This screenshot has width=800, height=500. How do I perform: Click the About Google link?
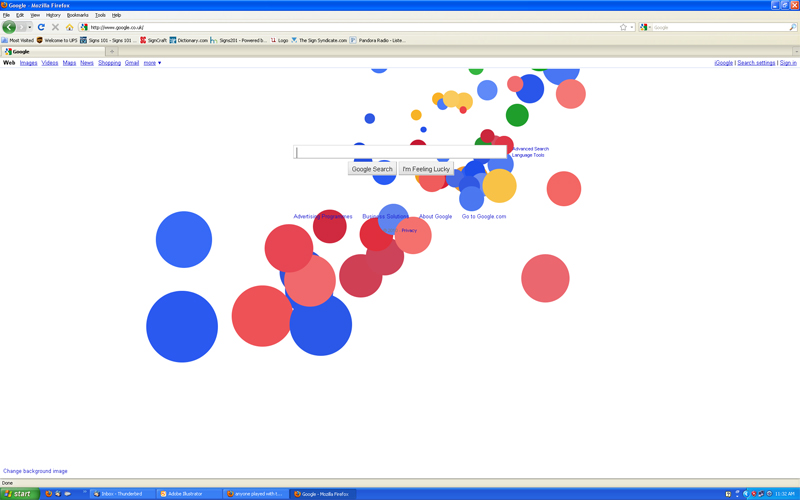[x=435, y=216]
